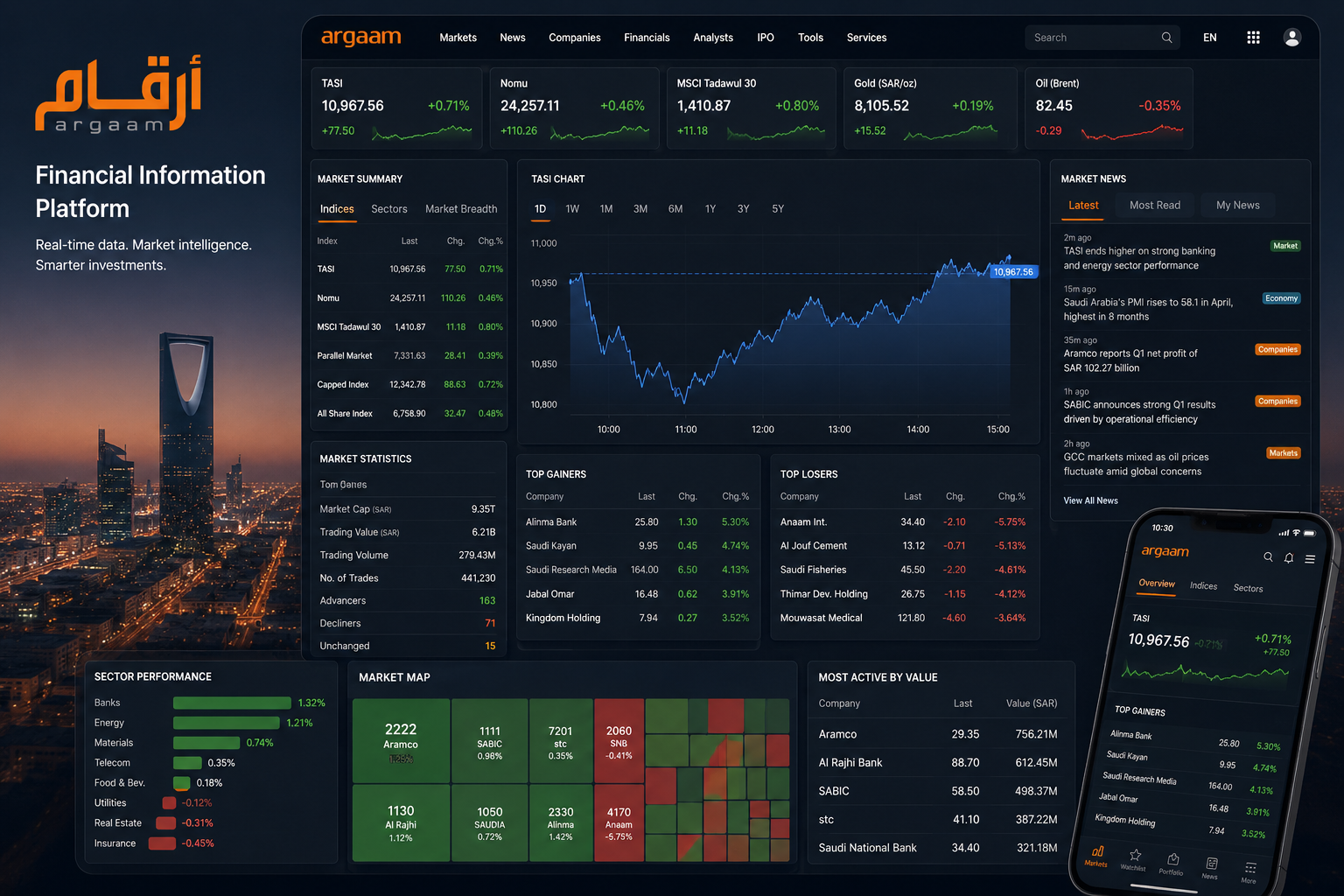Tap the Portfolio icon in the phone bottom bar

(x=1172, y=864)
